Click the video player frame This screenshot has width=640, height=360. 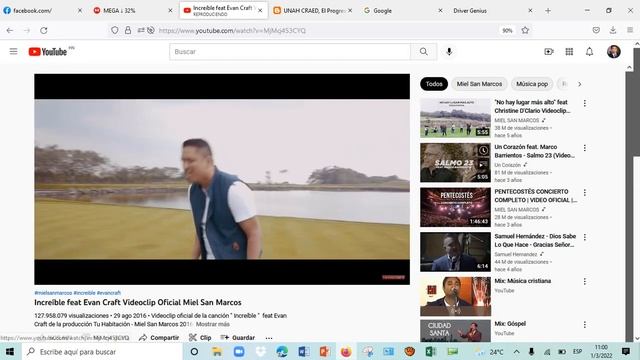[x=222, y=179]
